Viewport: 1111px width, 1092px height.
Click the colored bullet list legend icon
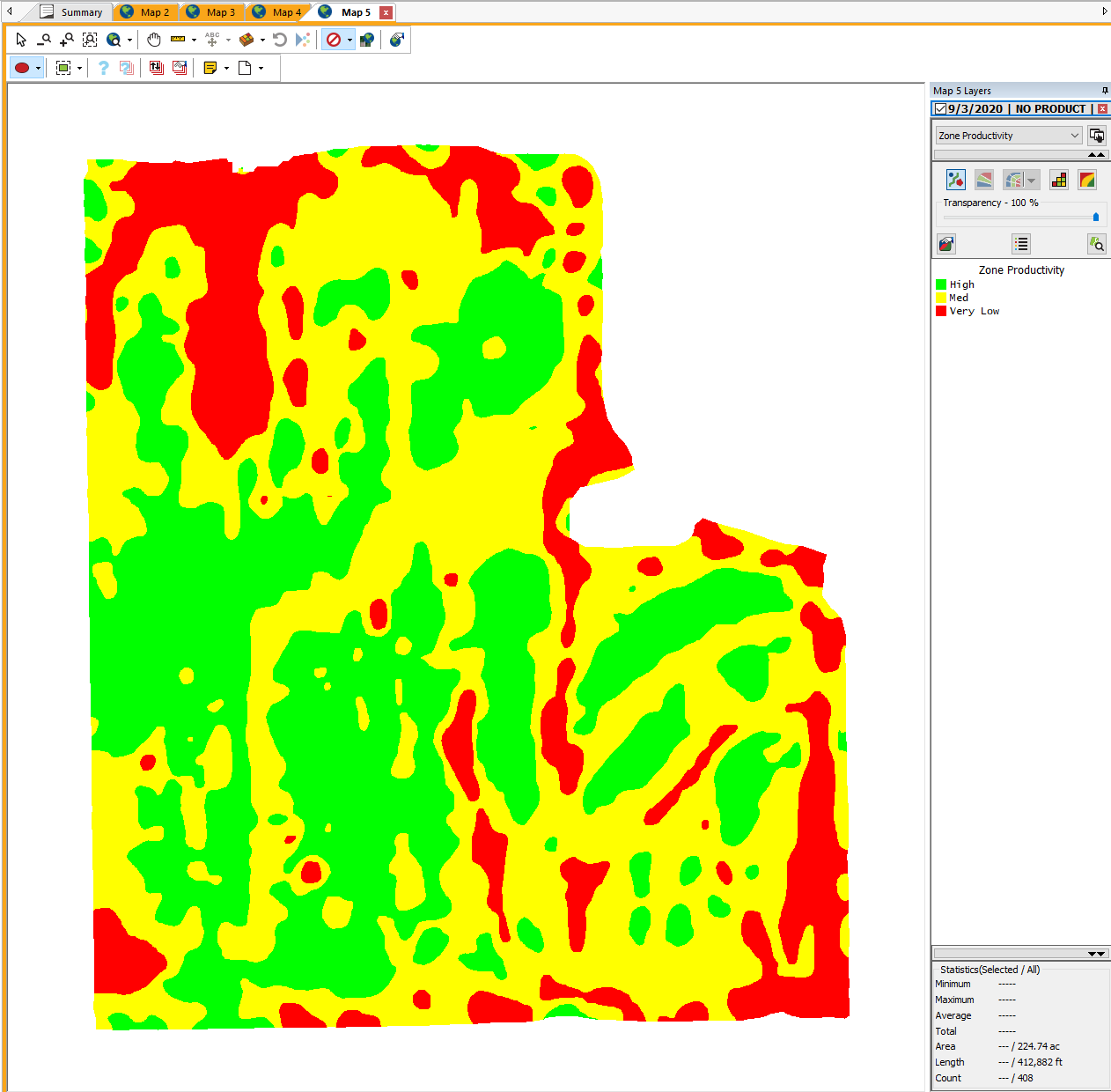[x=1021, y=244]
